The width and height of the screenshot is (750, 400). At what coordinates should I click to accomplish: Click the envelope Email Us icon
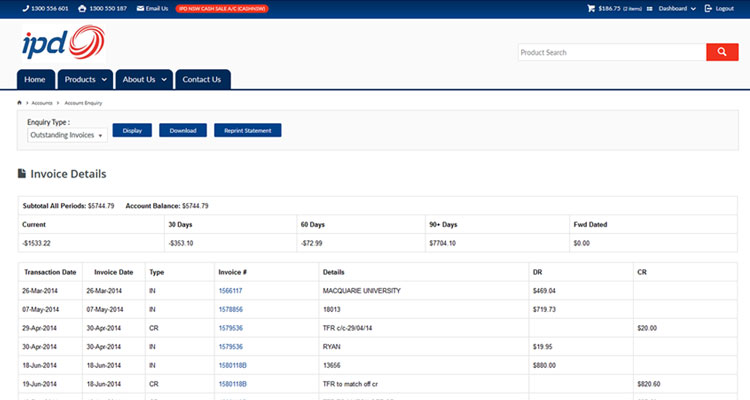click(141, 8)
